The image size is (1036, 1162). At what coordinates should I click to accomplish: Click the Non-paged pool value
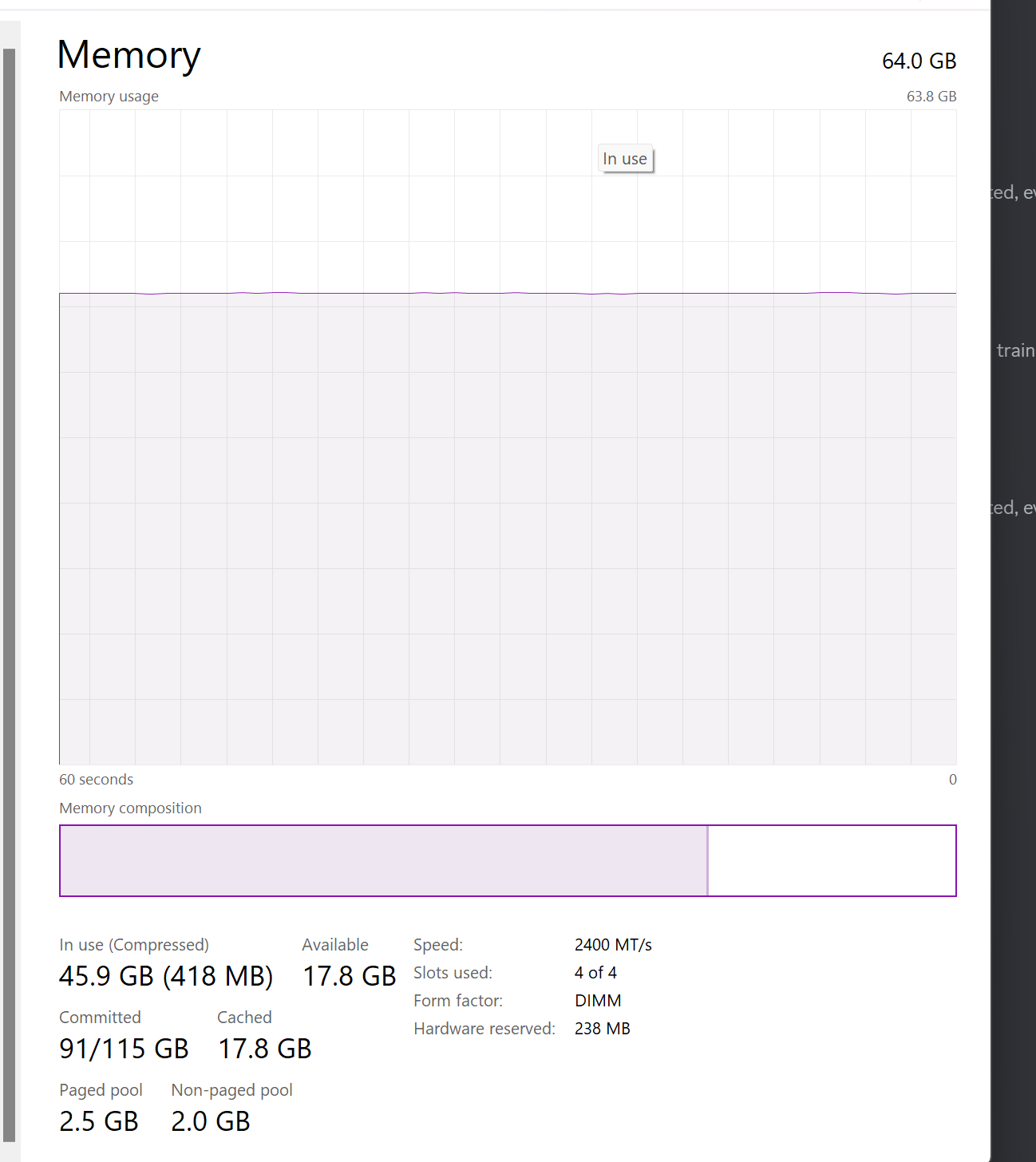(210, 1120)
